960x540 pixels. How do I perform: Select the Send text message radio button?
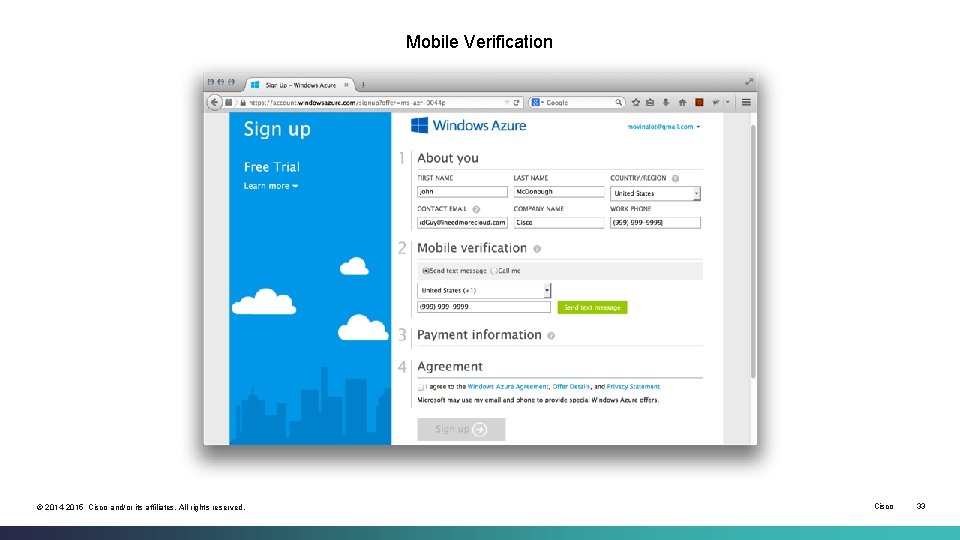[x=426, y=271]
